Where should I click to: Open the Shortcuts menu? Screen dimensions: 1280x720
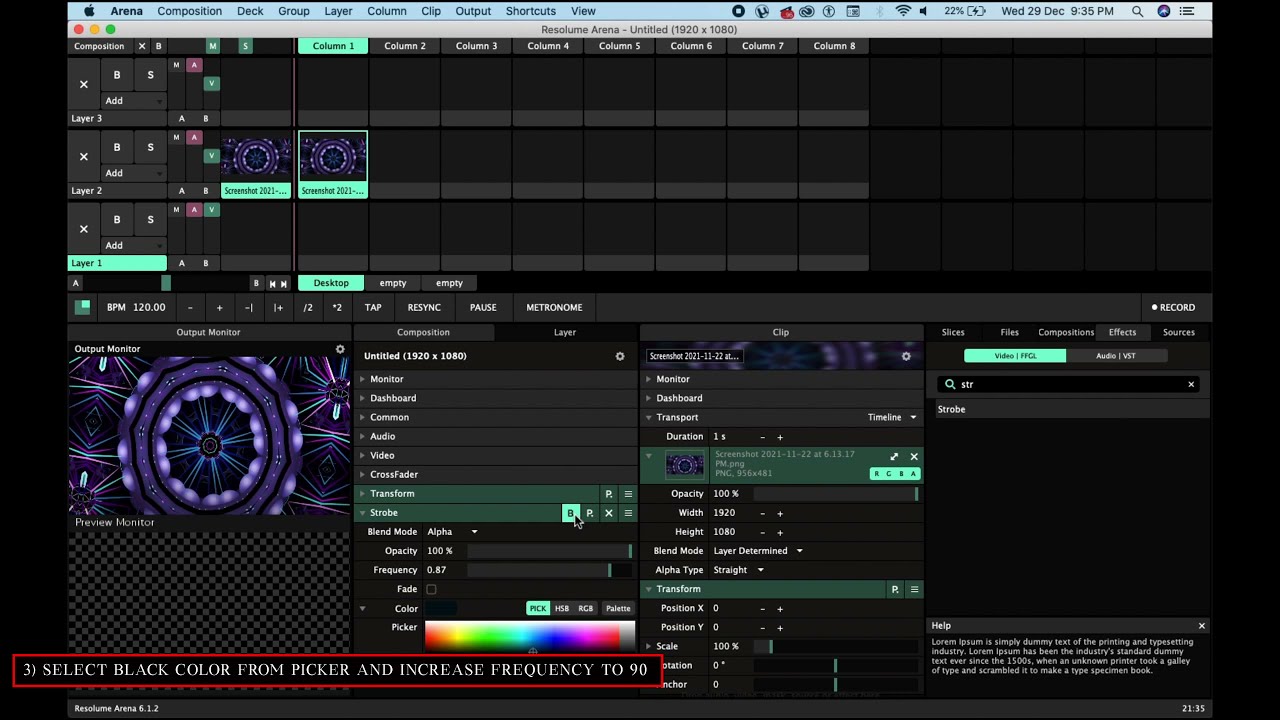click(x=531, y=11)
